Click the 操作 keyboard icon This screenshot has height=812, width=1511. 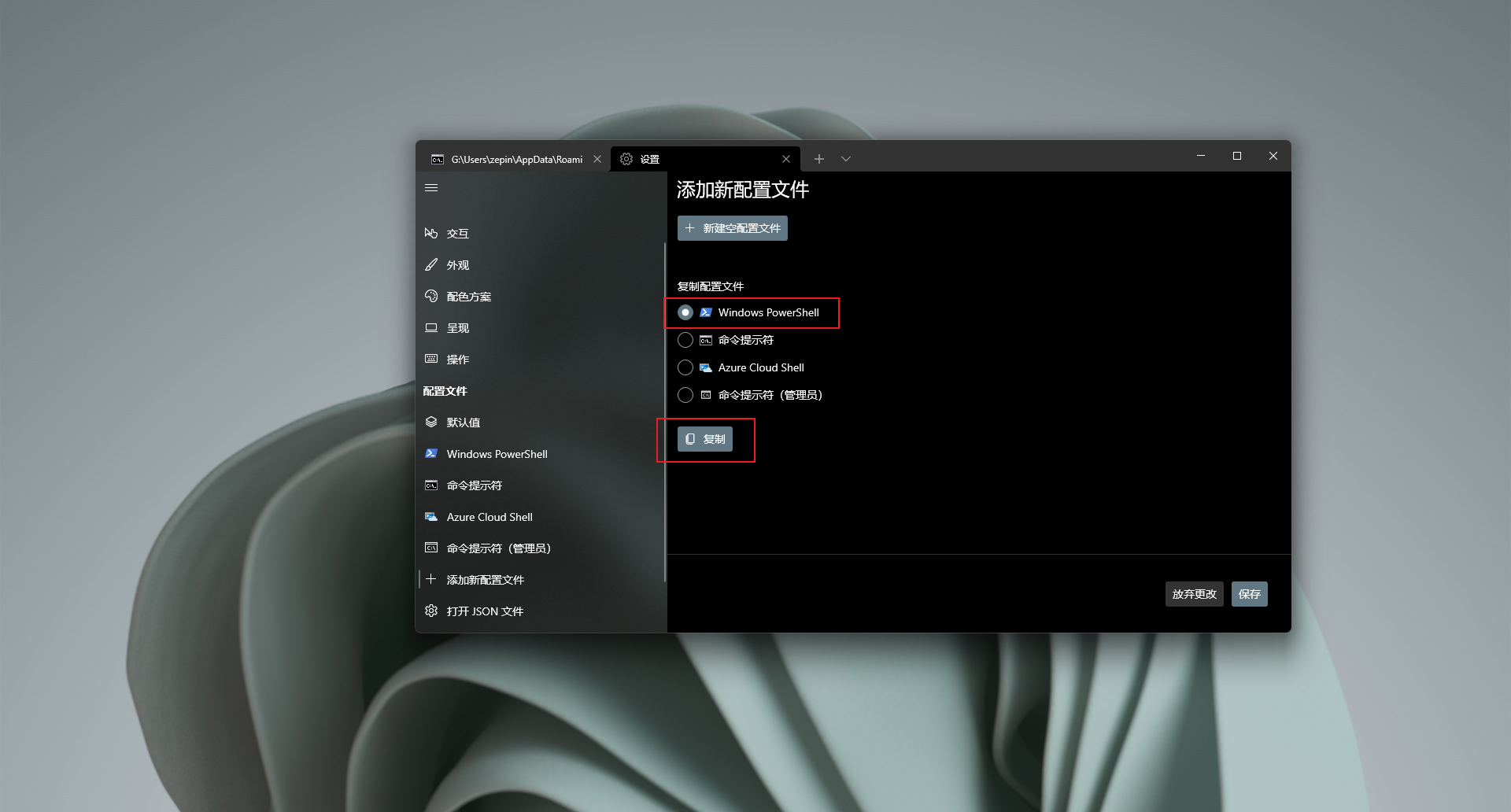click(x=431, y=359)
